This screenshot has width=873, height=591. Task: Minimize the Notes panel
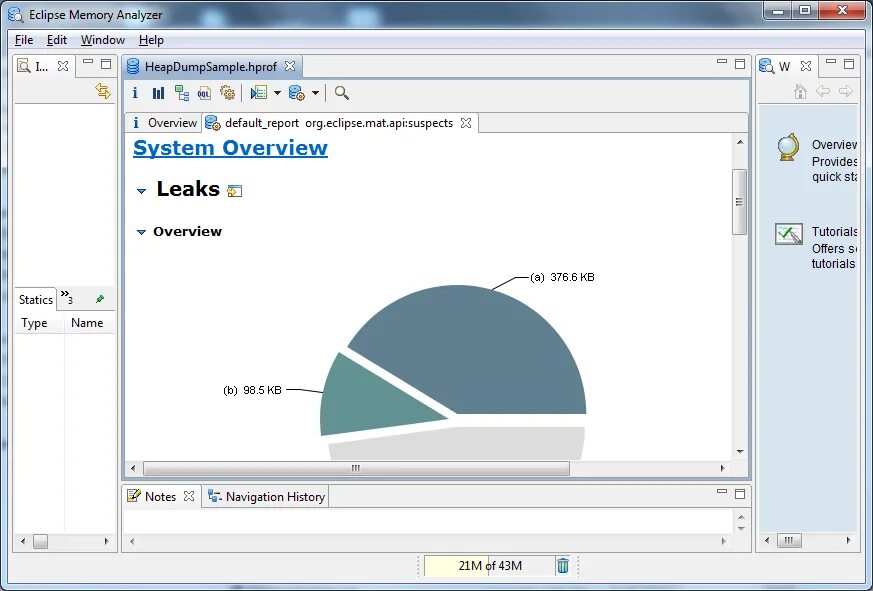pos(722,491)
